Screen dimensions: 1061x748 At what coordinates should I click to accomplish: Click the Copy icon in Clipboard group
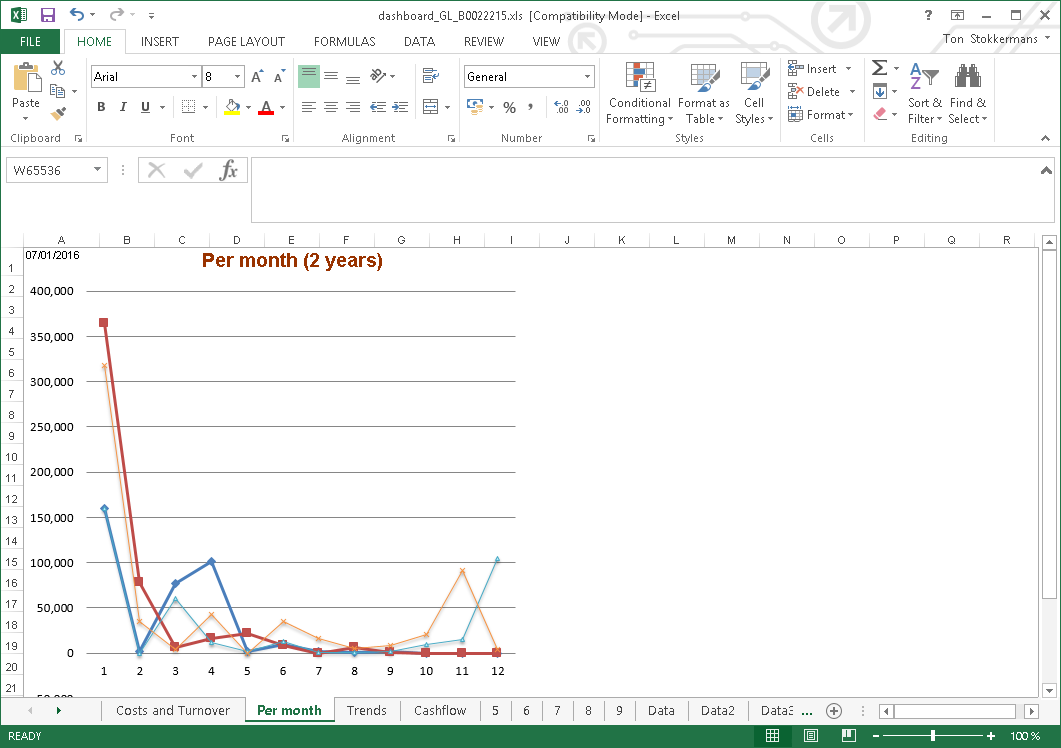[x=58, y=91]
